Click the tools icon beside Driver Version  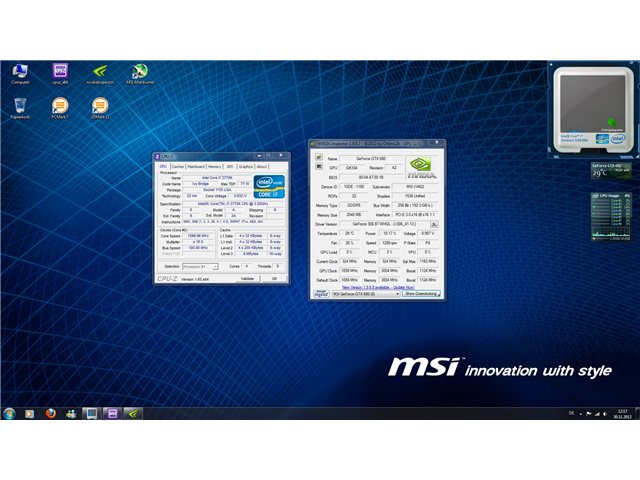coord(434,224)
